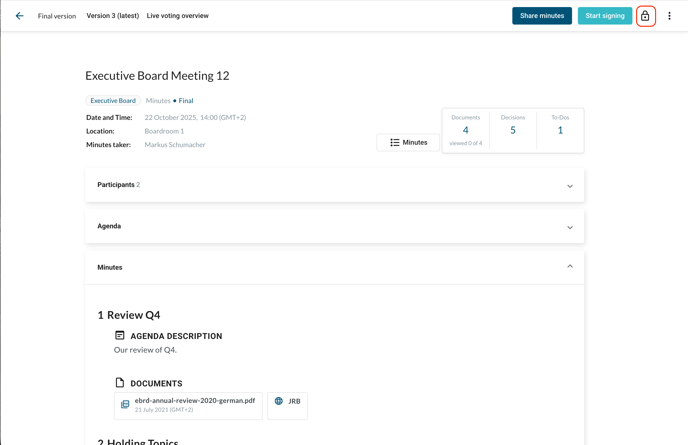Open the three-dot more options menu
The width and height of the screenshot is (688, 445).
(x=670, y=16)
